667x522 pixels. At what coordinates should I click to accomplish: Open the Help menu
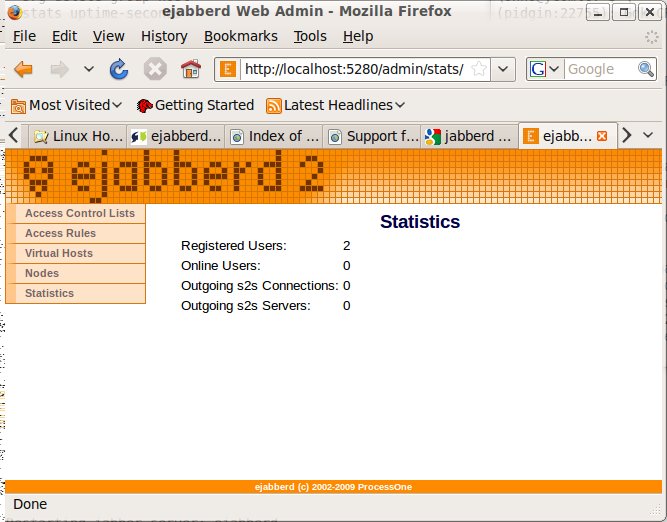[x=358, y=37]
